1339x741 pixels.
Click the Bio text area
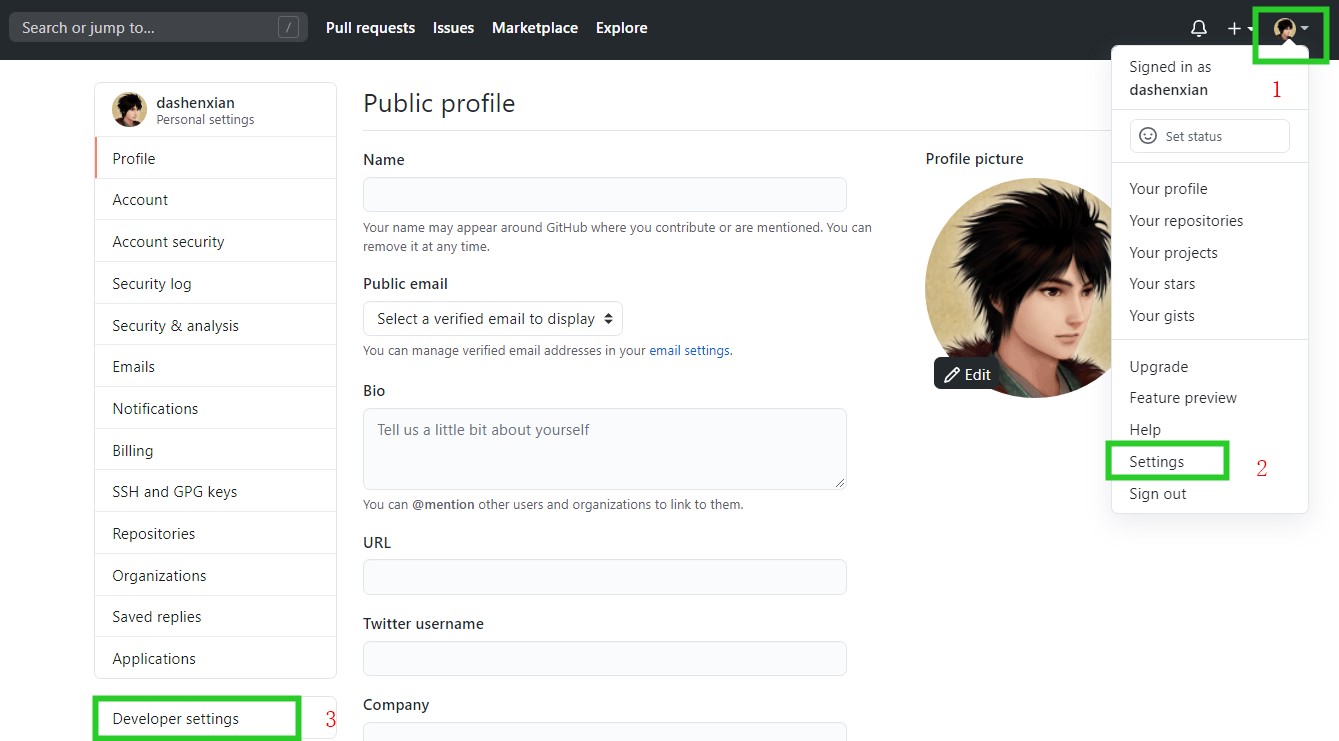[604, 448]
